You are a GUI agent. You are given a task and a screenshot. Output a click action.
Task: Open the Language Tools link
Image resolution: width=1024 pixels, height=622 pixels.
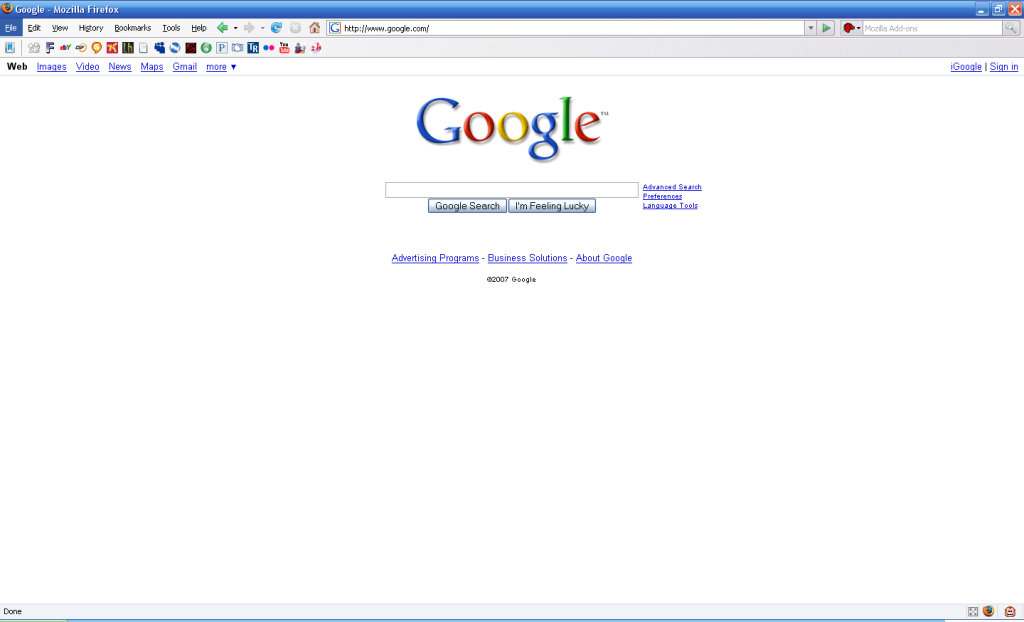coord(670,205)
